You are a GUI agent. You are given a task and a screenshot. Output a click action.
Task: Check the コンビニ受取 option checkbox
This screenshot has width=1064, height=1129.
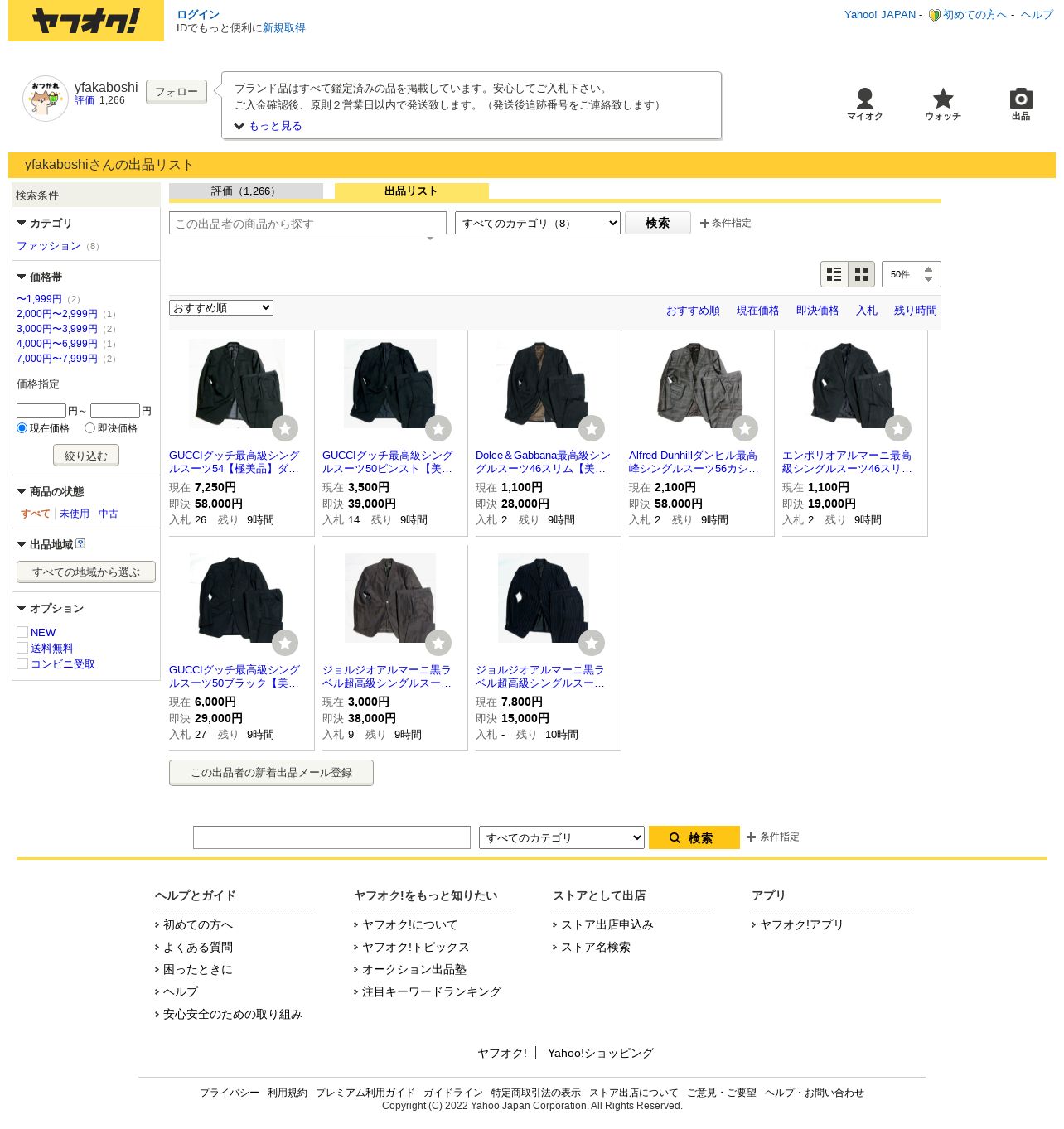coord(22,663)
